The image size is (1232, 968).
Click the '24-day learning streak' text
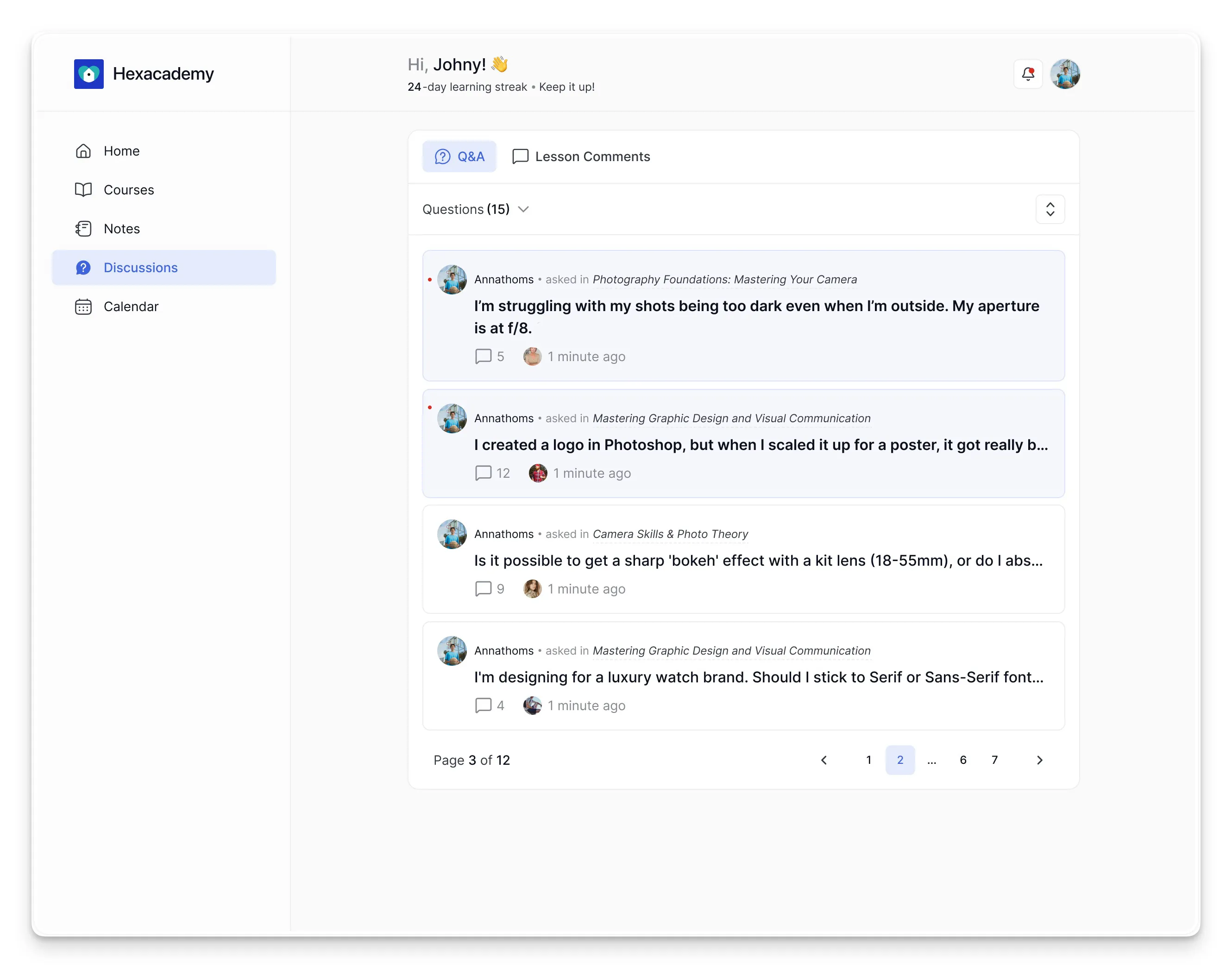click(467, 87)
